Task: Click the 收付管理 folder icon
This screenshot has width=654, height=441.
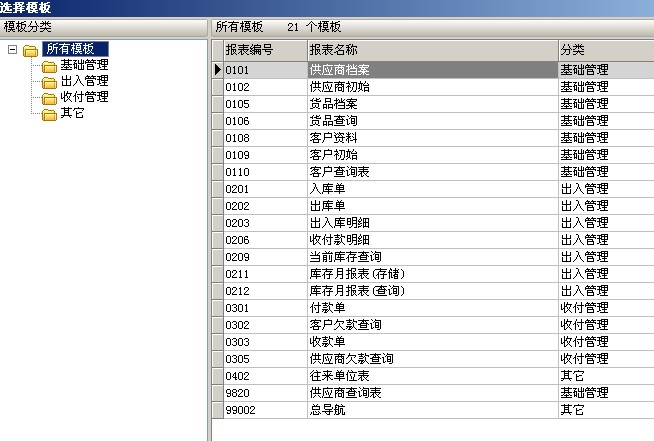Action: [49, 98]
